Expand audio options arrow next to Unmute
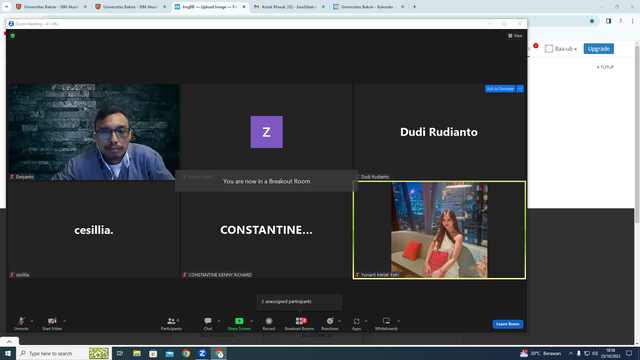This screenshot has height=360, width=640. pos(32,321)
